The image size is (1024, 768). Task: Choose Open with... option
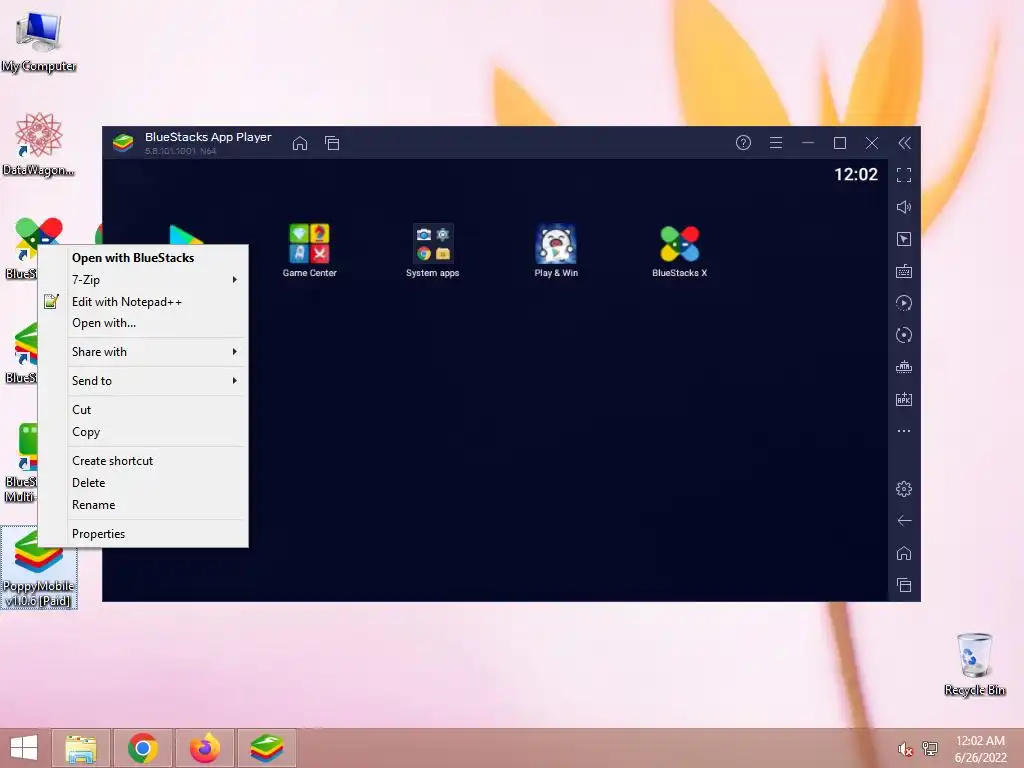click(144, 323)
